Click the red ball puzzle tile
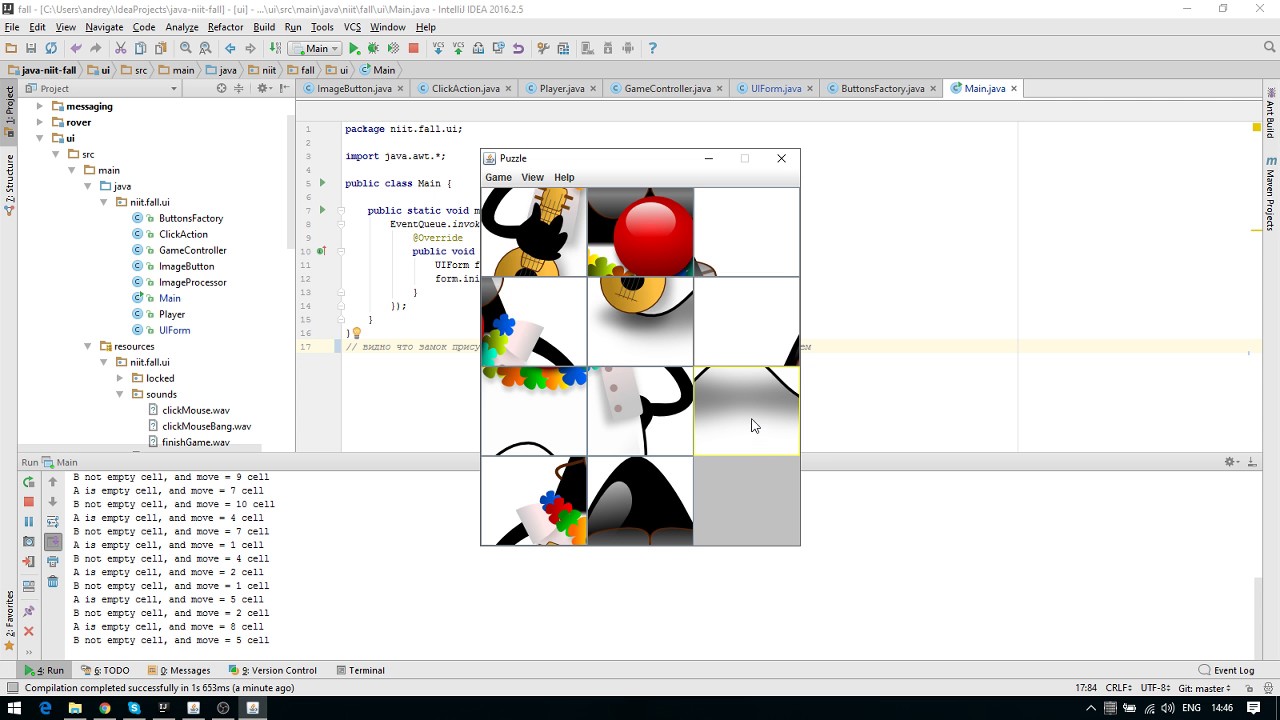This screenshot has height=720, width=1280. [640, 232]
